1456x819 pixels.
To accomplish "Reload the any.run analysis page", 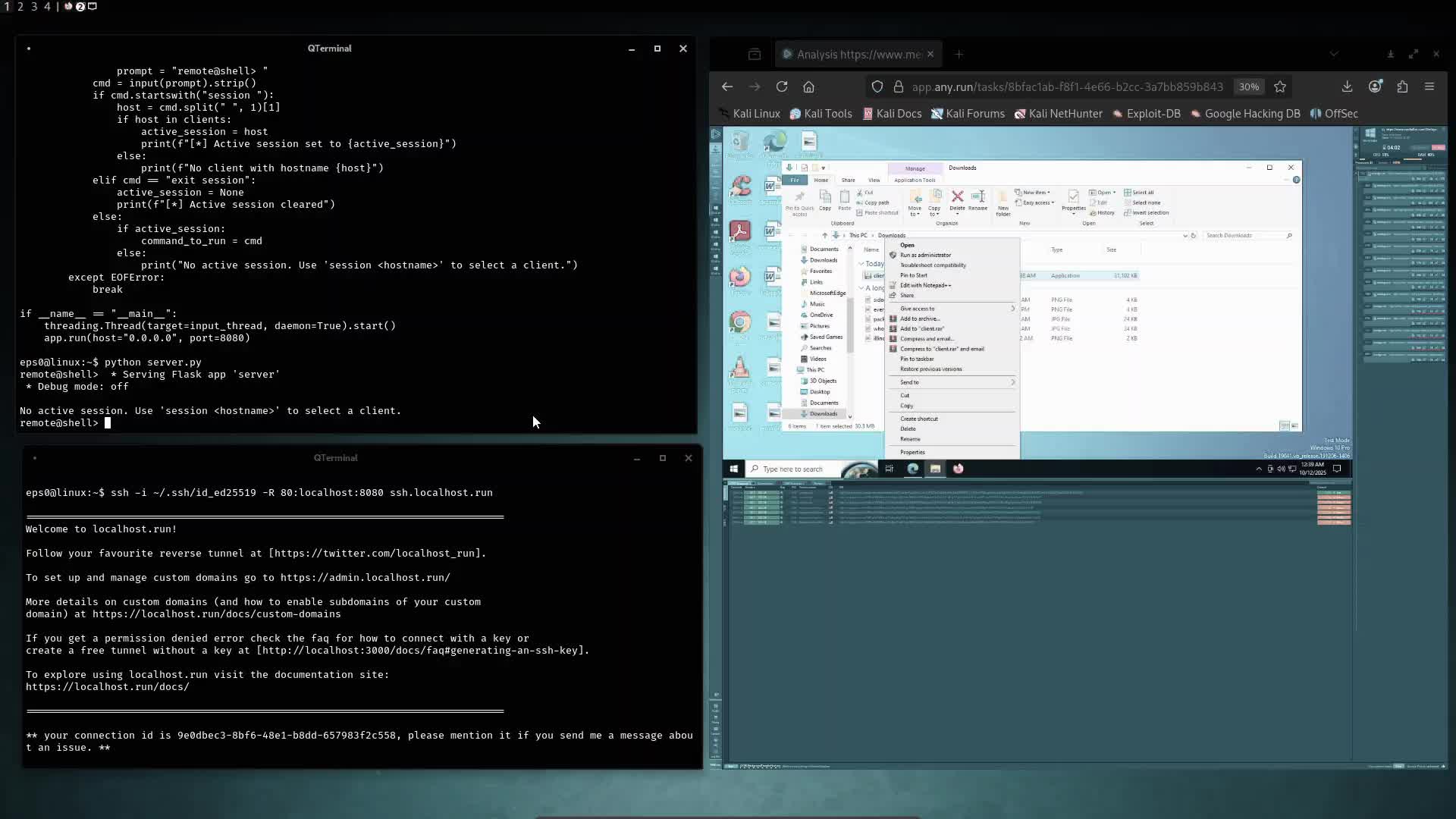I will click(x=782, y=86).
